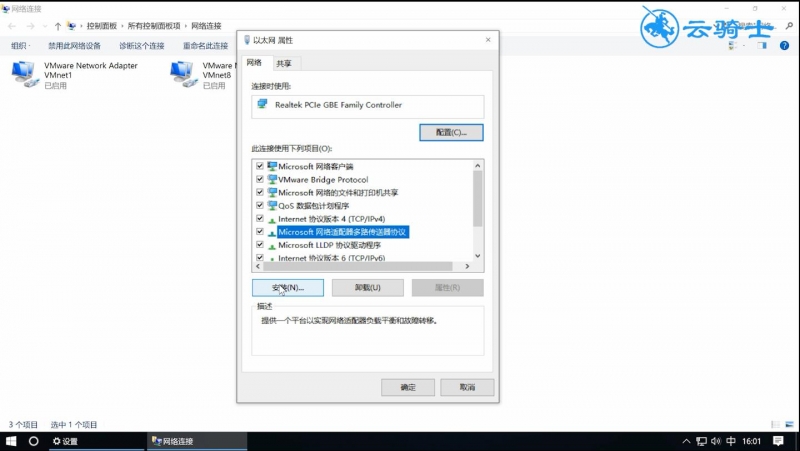The image size is (800, 451).
Task: Toggle Microsoft LLDP 协议驱动程序 checkbox
Action: [x=260, y=244]
